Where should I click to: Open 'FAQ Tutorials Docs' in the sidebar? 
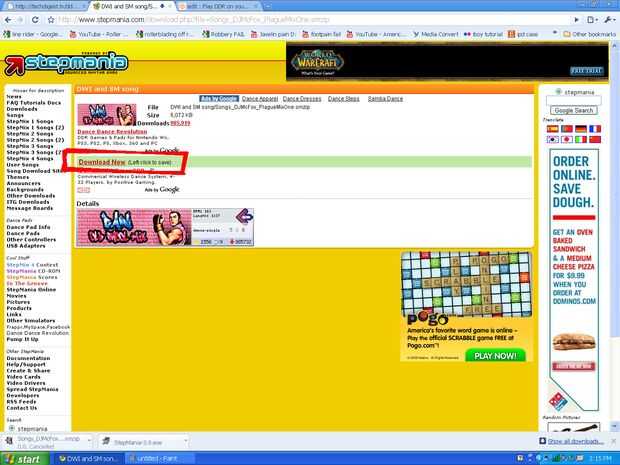[x=34, y=103]
